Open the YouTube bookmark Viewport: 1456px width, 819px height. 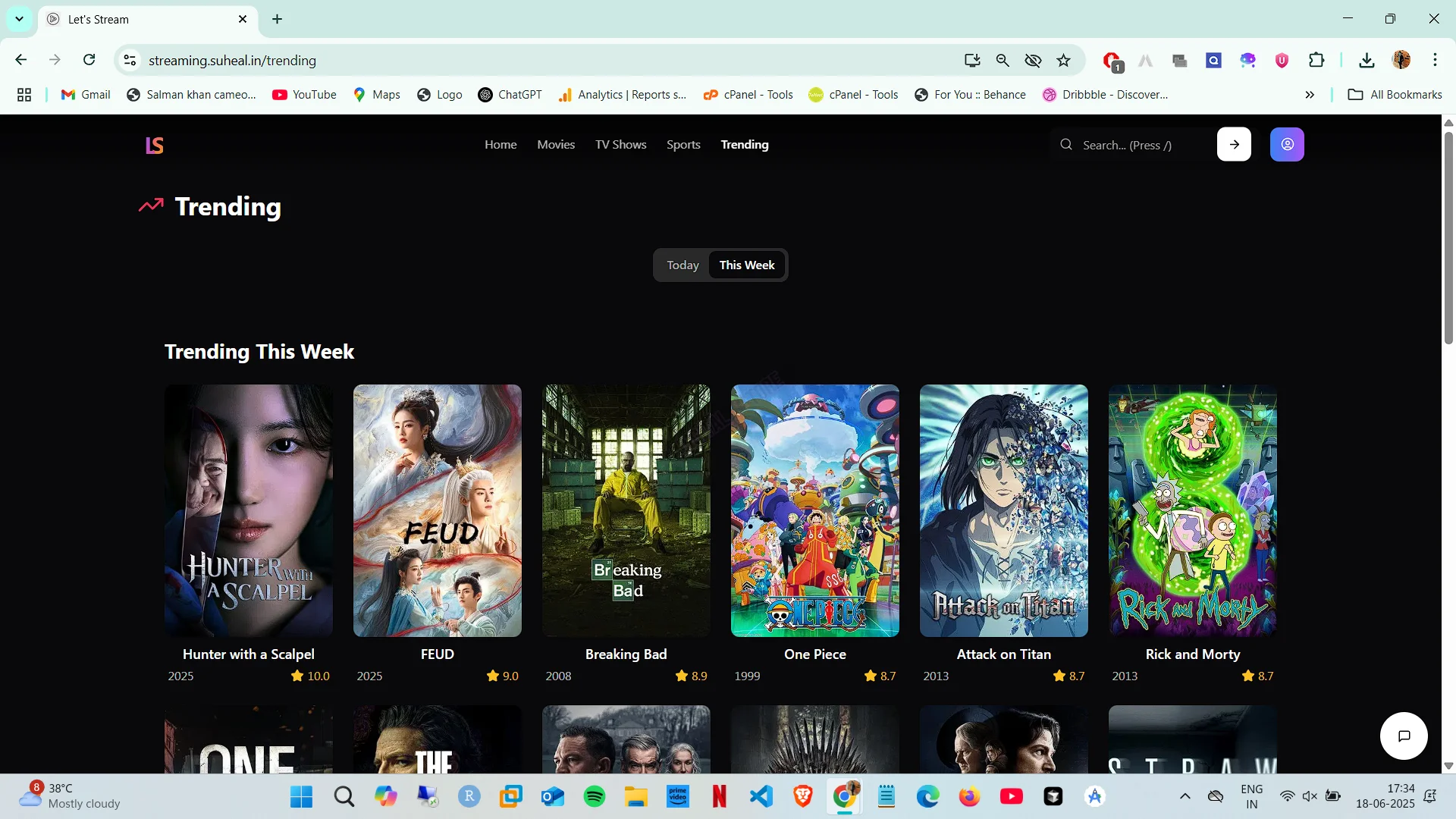click(304, 95)
